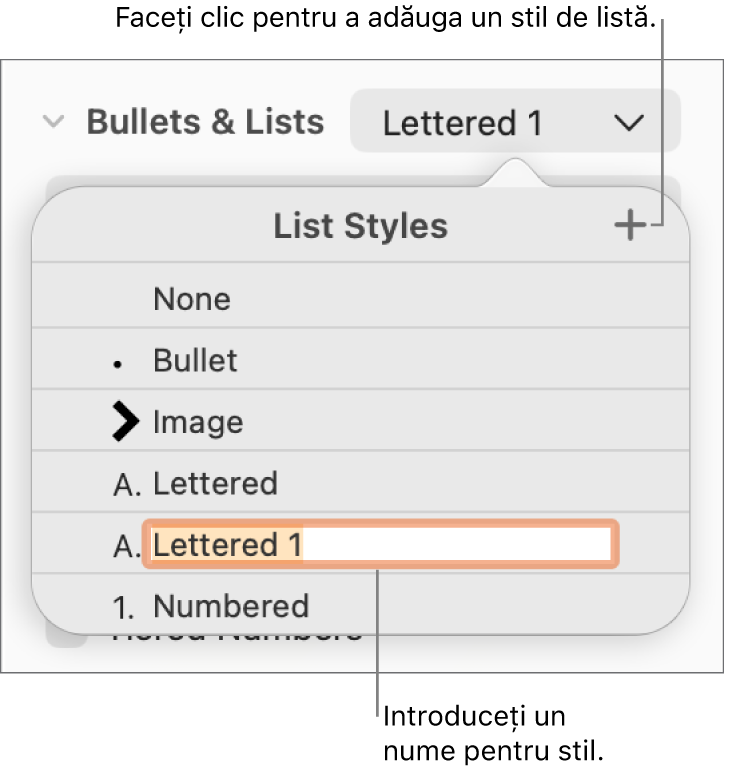Click the "A." marker beside the rename field
Screen dimensions: 732x769
126,547
